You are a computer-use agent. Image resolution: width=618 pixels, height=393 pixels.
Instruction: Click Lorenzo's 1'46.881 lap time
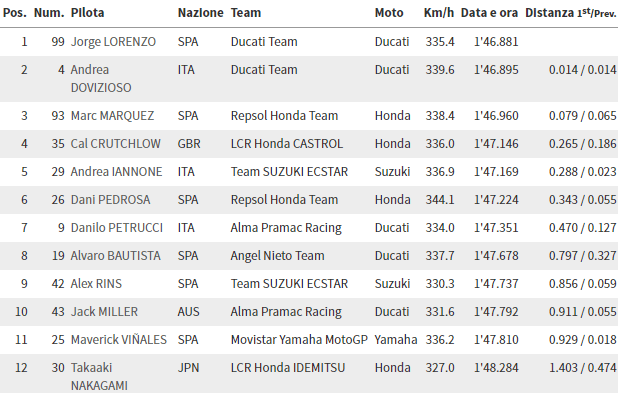tap(496, 42)
